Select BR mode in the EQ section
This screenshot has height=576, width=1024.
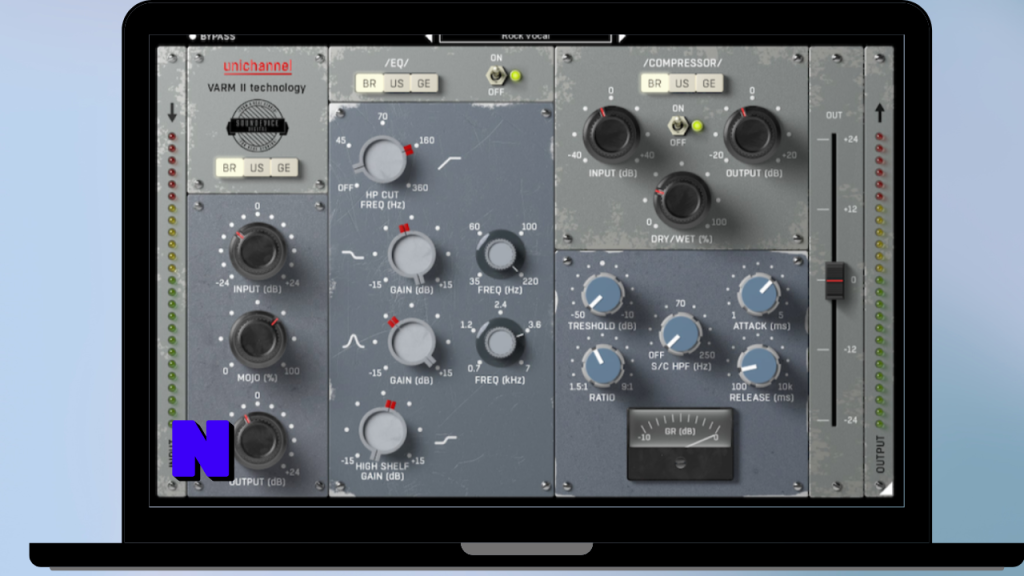pyautogui.click(x=369, y=84)
